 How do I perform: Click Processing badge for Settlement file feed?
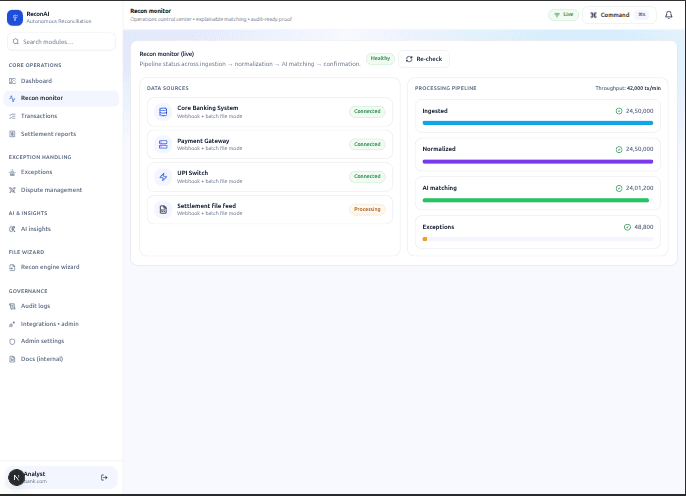[367, 210]
